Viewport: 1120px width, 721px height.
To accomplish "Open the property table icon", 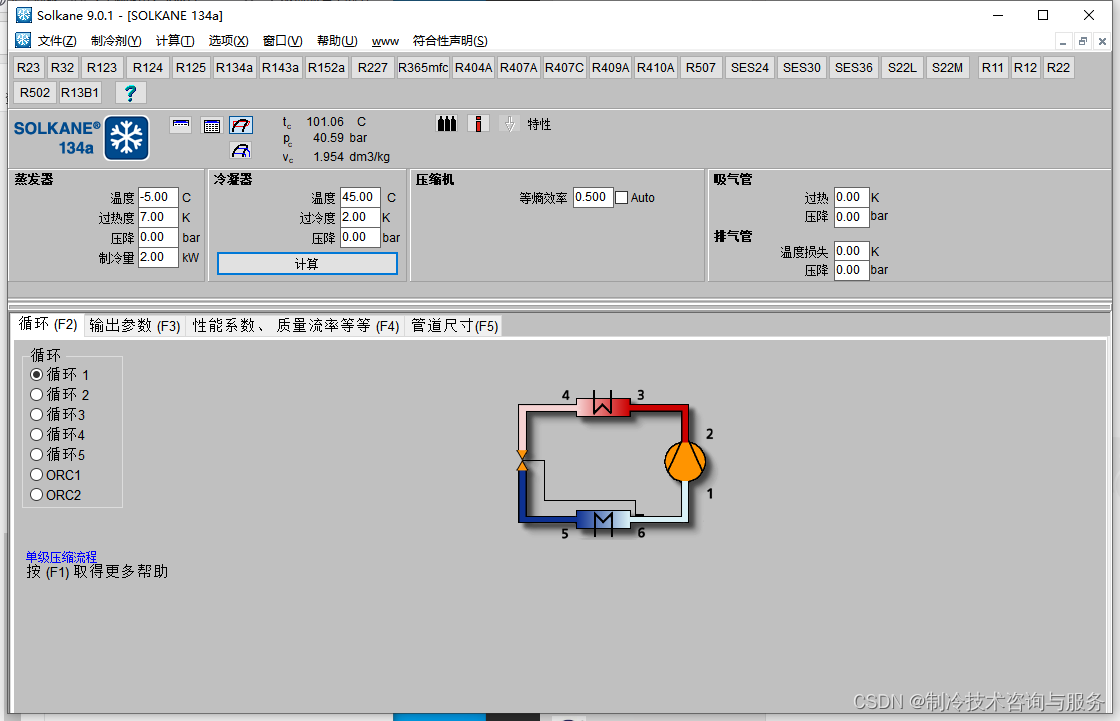I will coord(211,126).
